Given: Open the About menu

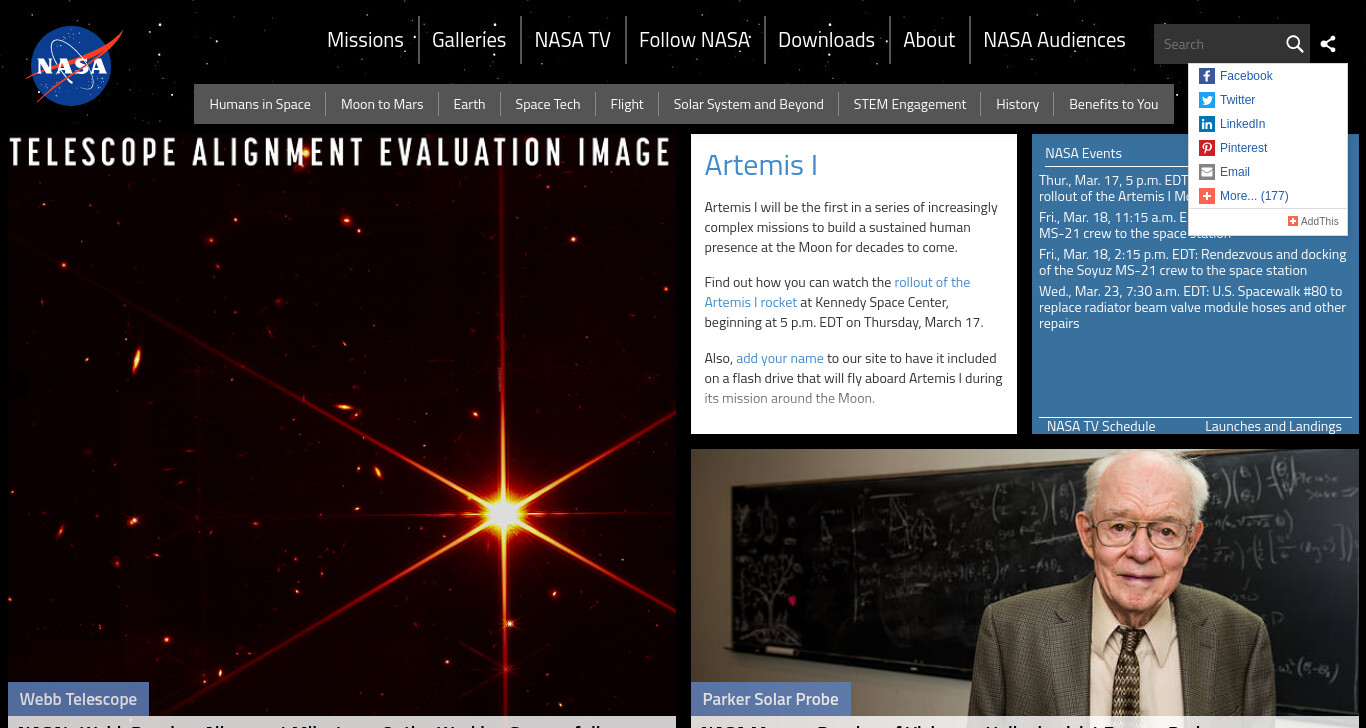Looking at the screenshot, I should [x=929, y=40].
